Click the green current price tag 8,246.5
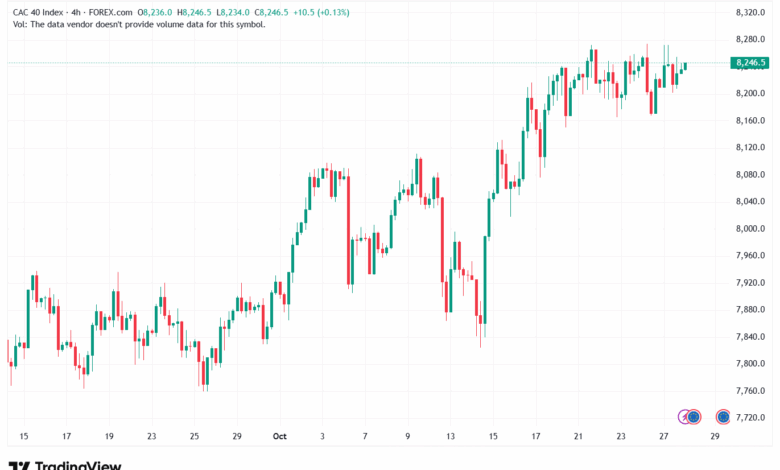The height and width of the screenshot is (470, 780). coord(750,63)
